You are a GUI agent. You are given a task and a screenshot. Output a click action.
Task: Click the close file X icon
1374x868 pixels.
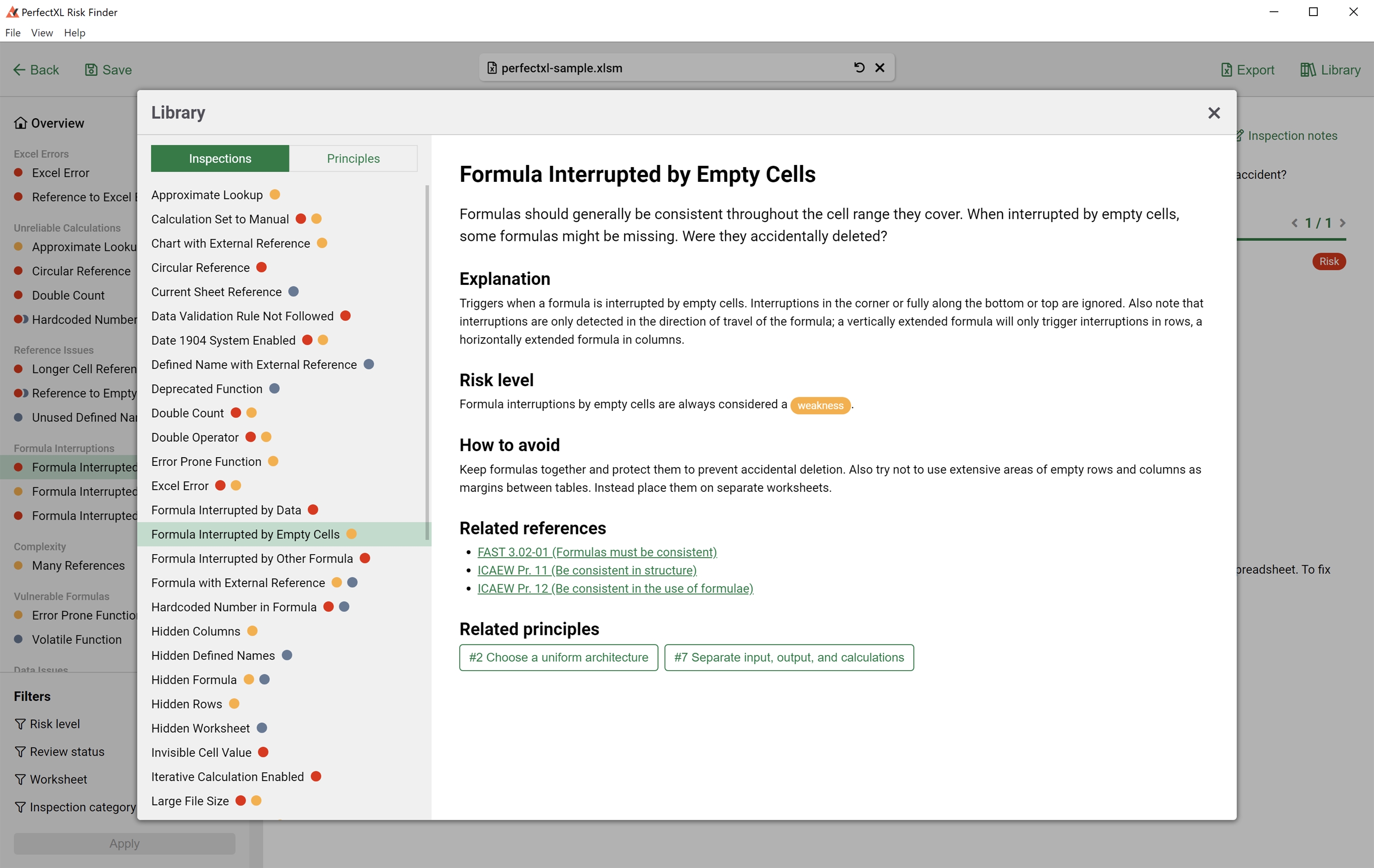pos(880,68)
